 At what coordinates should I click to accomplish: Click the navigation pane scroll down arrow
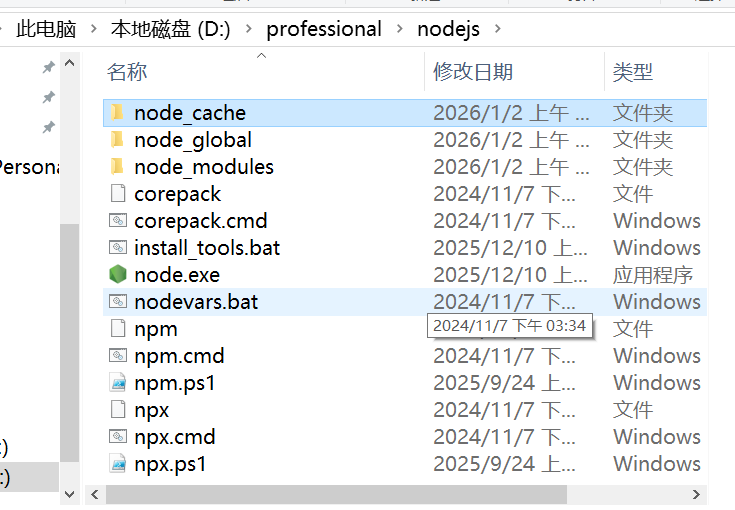[x=69, y=494]
